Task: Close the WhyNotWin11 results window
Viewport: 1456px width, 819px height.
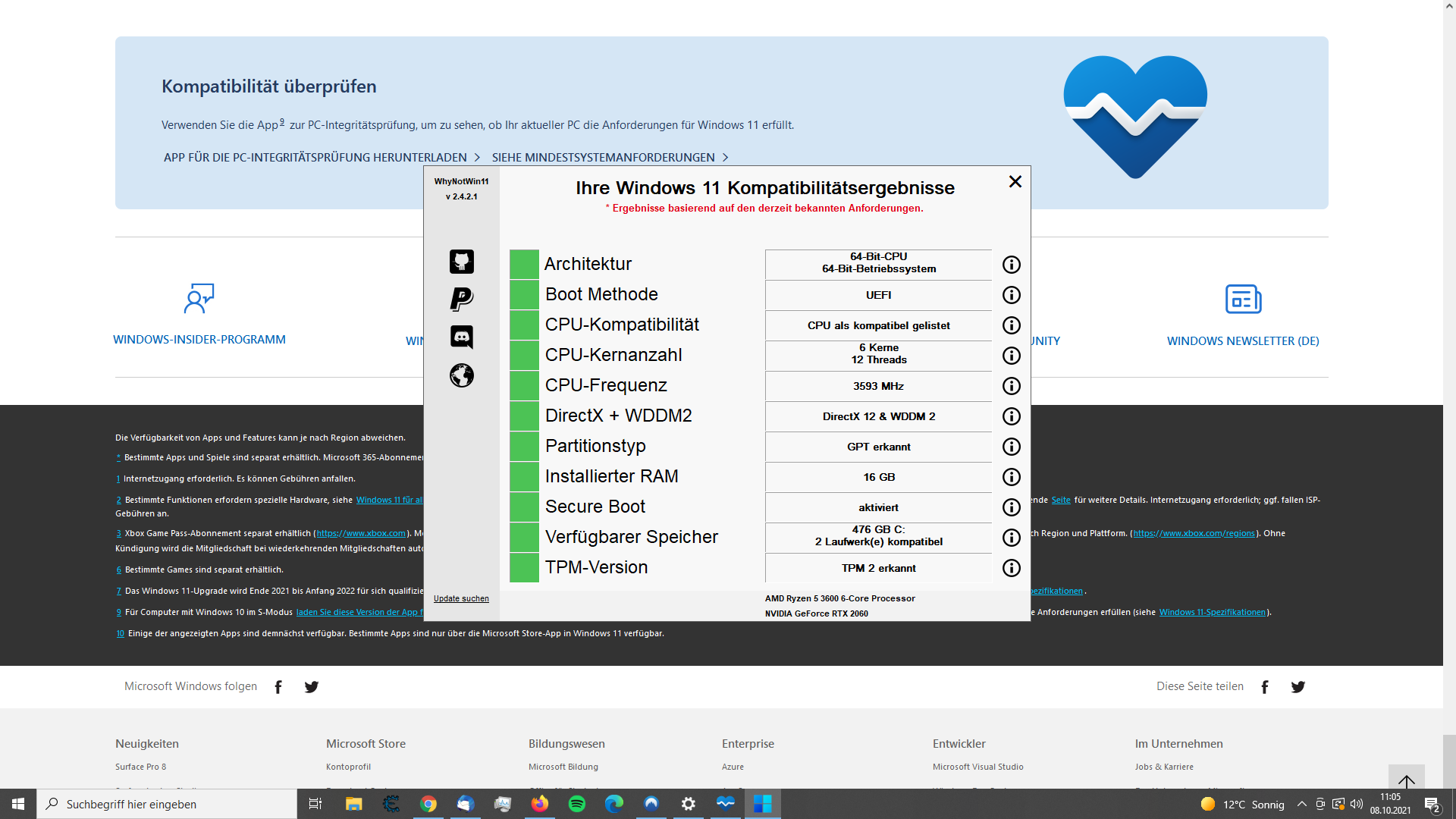Action: click(x=1015, y=181)
